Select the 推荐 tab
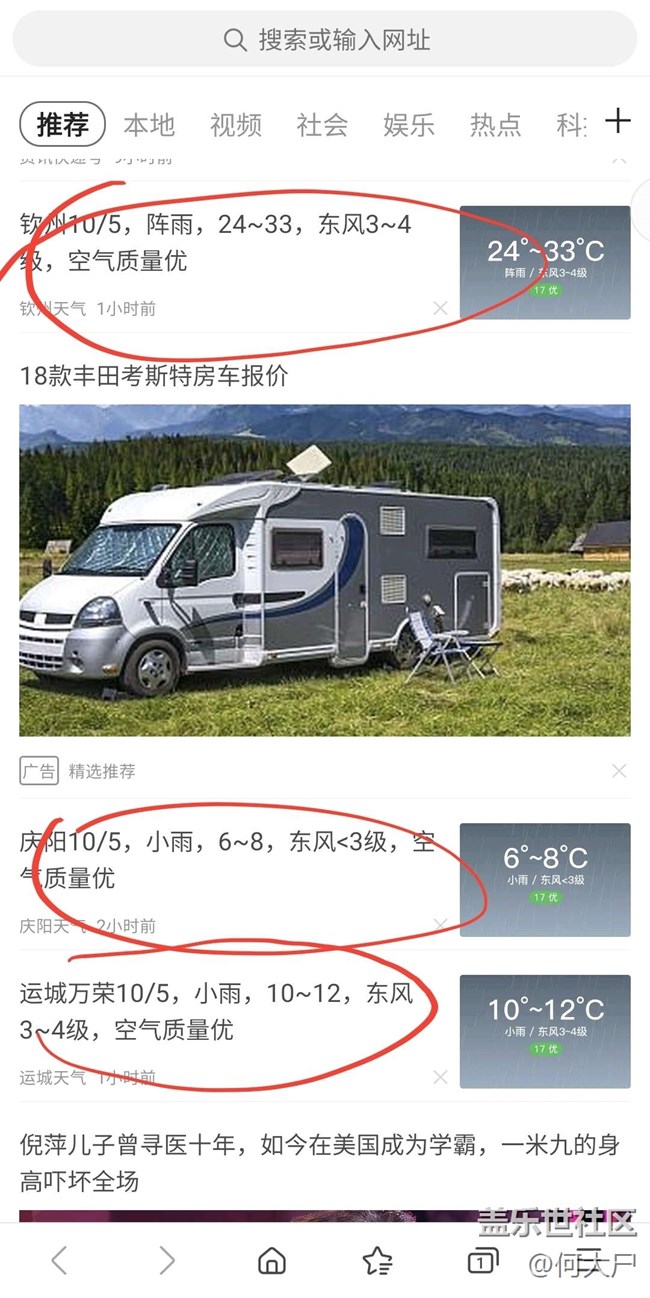The height and width of the screenshot is (1298, 650). click(63, 124)
